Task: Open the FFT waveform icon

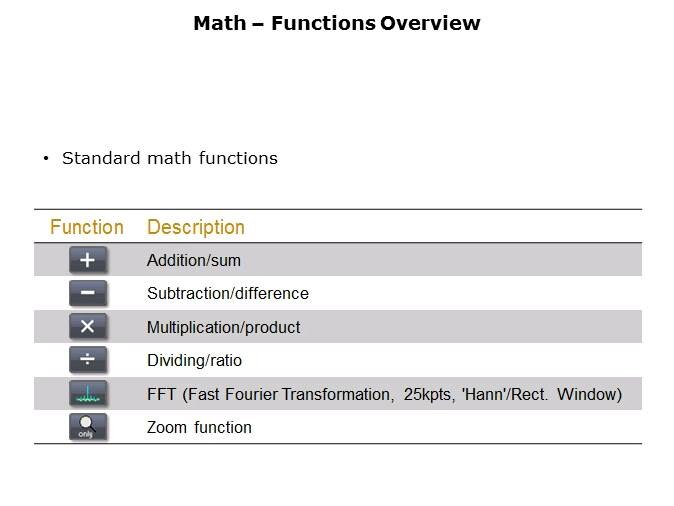Action: click(87, 394)
